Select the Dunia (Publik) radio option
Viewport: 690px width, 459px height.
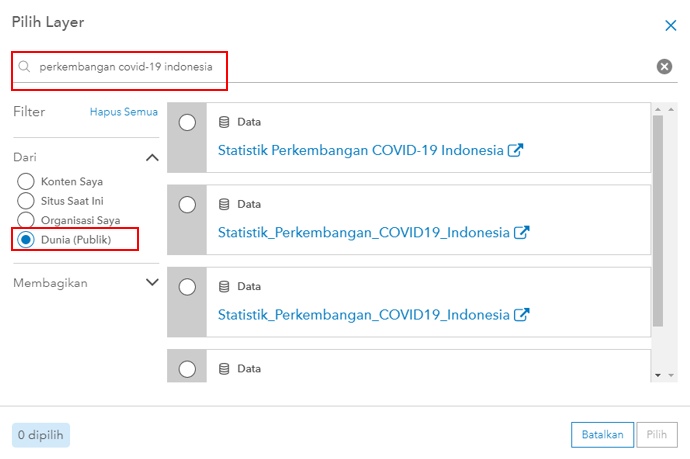(x=26, y=240)
